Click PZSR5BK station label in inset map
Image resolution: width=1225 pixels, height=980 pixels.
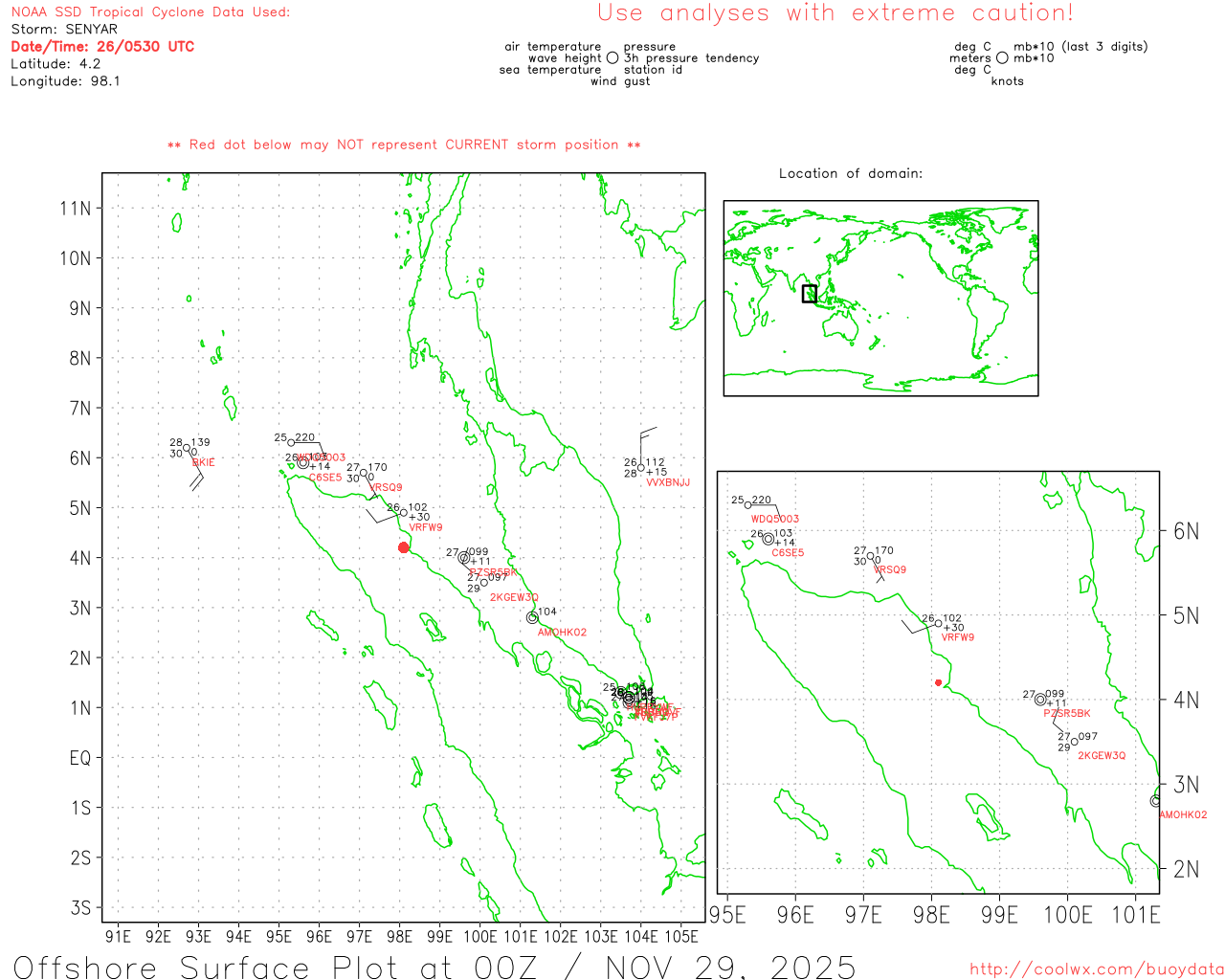1066,713
